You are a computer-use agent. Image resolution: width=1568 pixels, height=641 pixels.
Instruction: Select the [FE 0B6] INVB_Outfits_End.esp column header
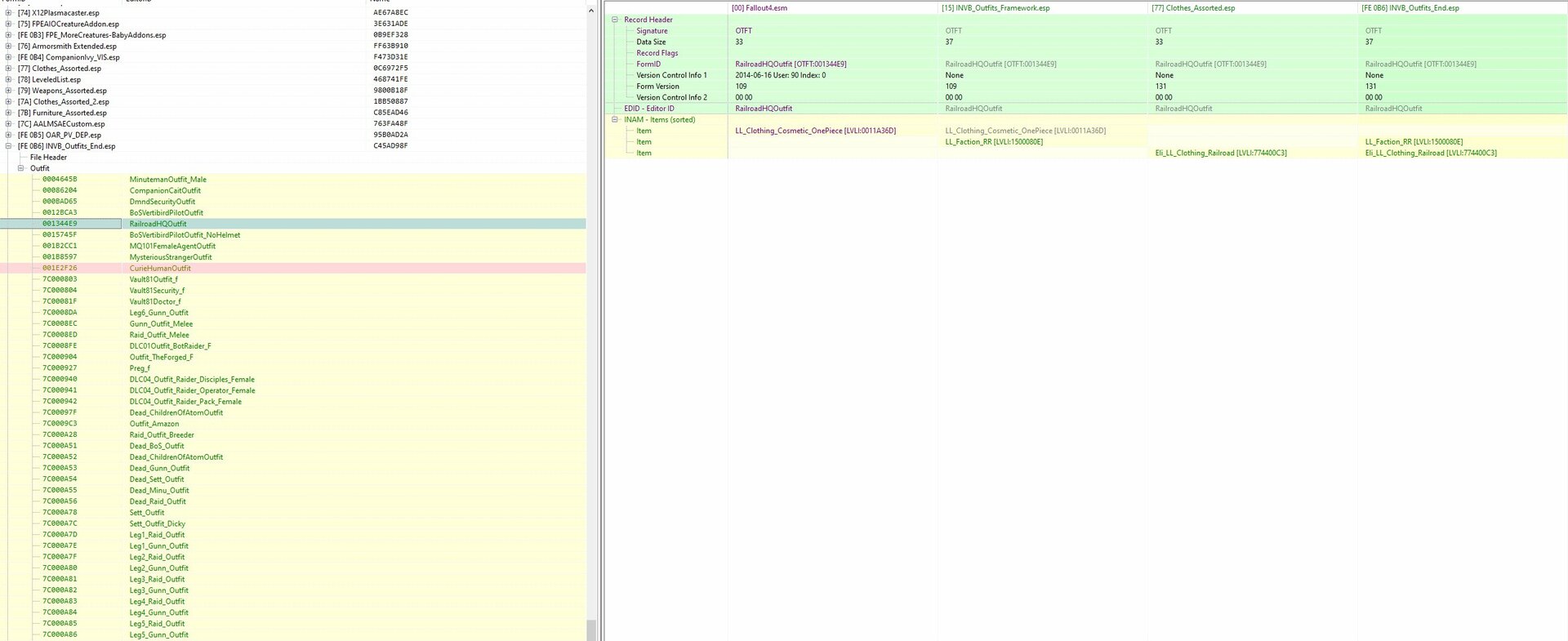[x=1463, y=8]
